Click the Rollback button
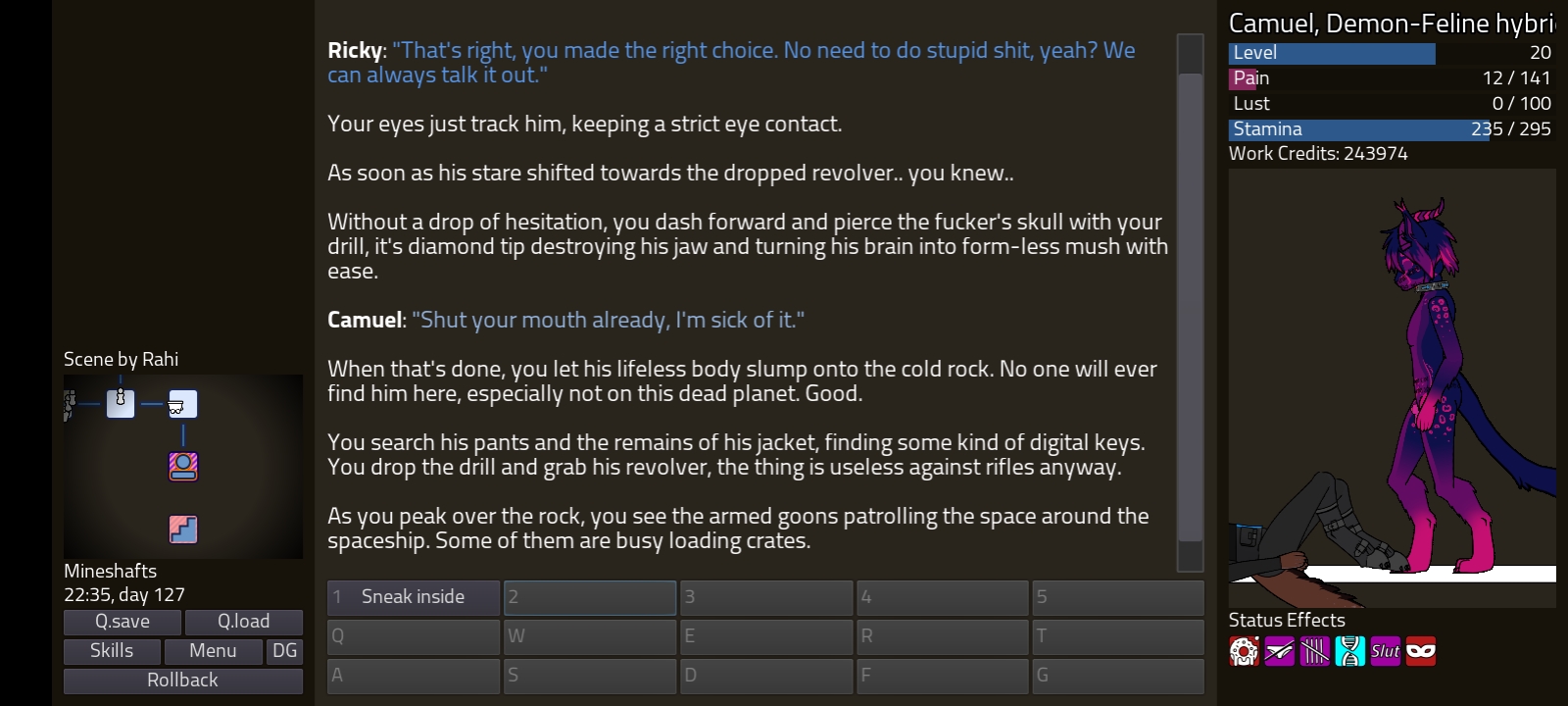This screenshot has width=1568, height=706. click(183, 681)
